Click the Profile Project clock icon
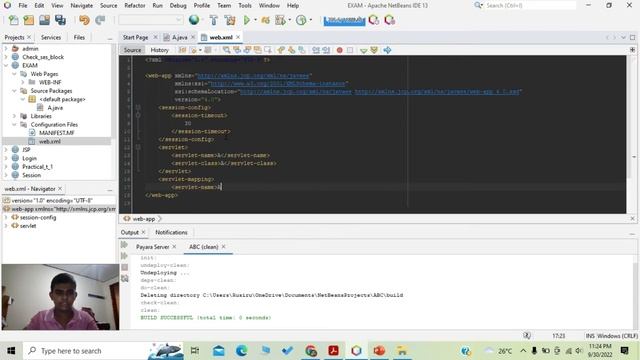This screenshot has height=360, width=640. (301, 20)
